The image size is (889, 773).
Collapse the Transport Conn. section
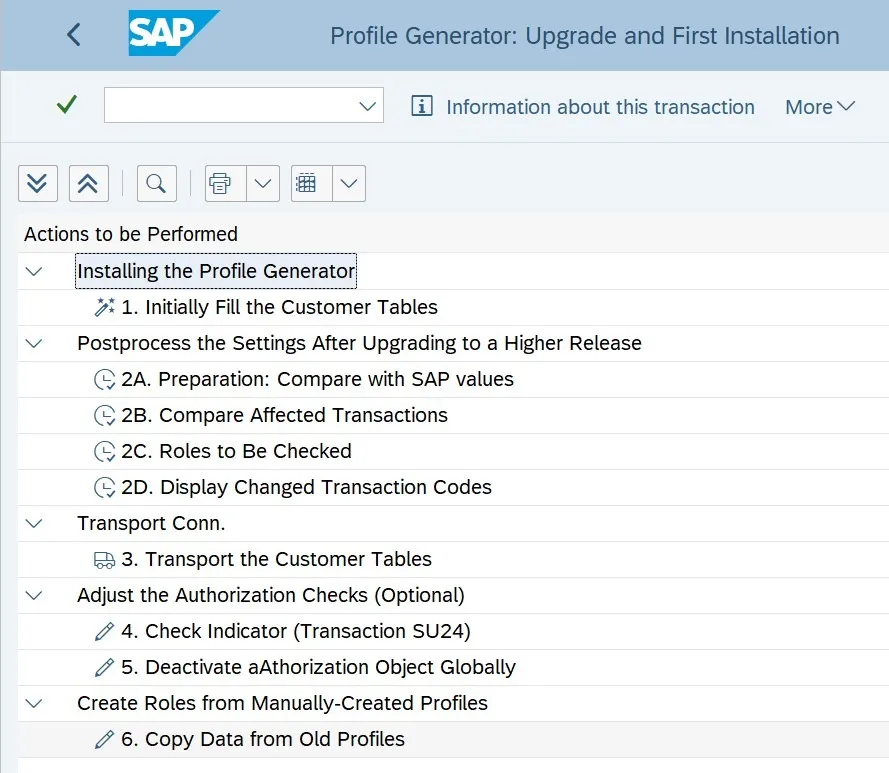coord(35,523)
